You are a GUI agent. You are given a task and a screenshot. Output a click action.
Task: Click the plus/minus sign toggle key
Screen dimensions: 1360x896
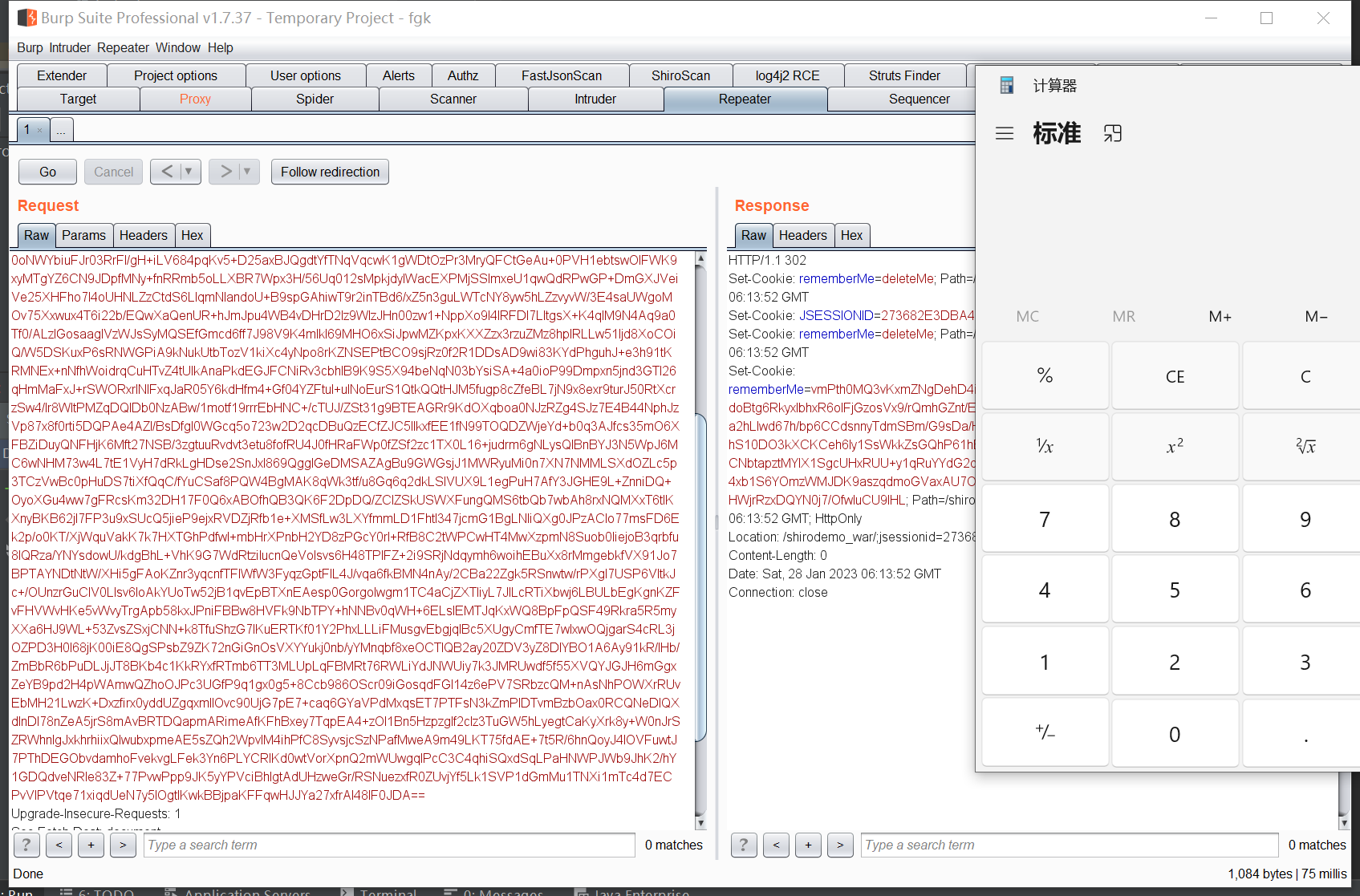(1045, 732)
